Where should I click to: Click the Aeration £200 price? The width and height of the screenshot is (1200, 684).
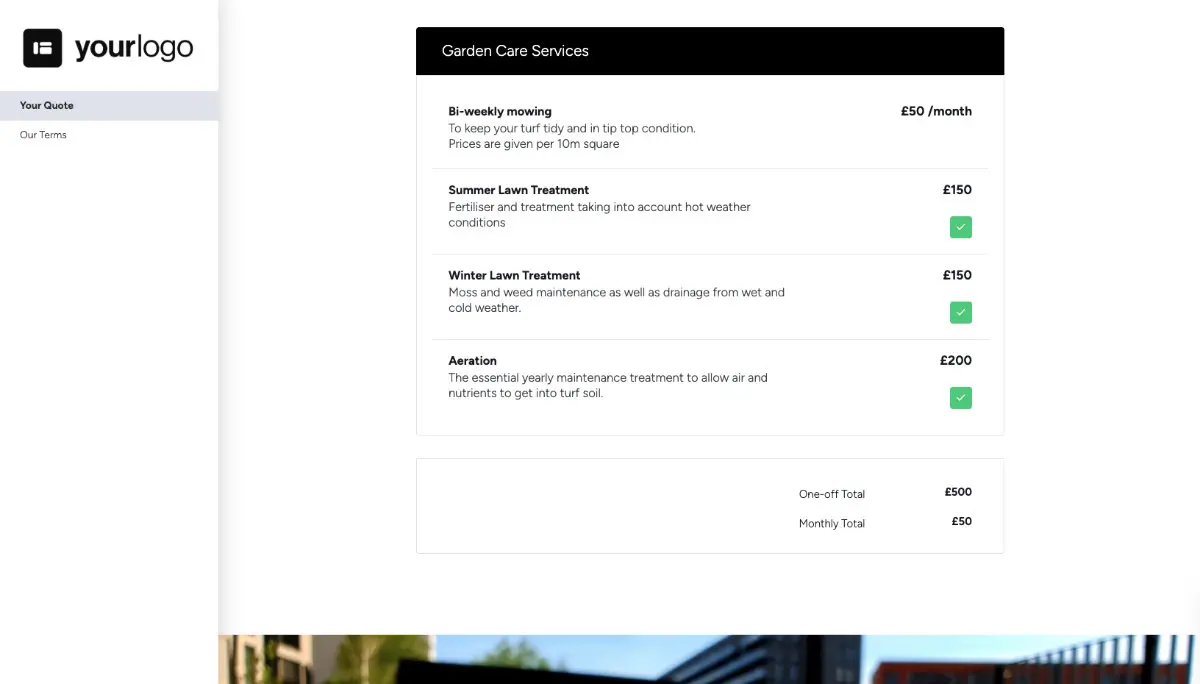(956, 360)
